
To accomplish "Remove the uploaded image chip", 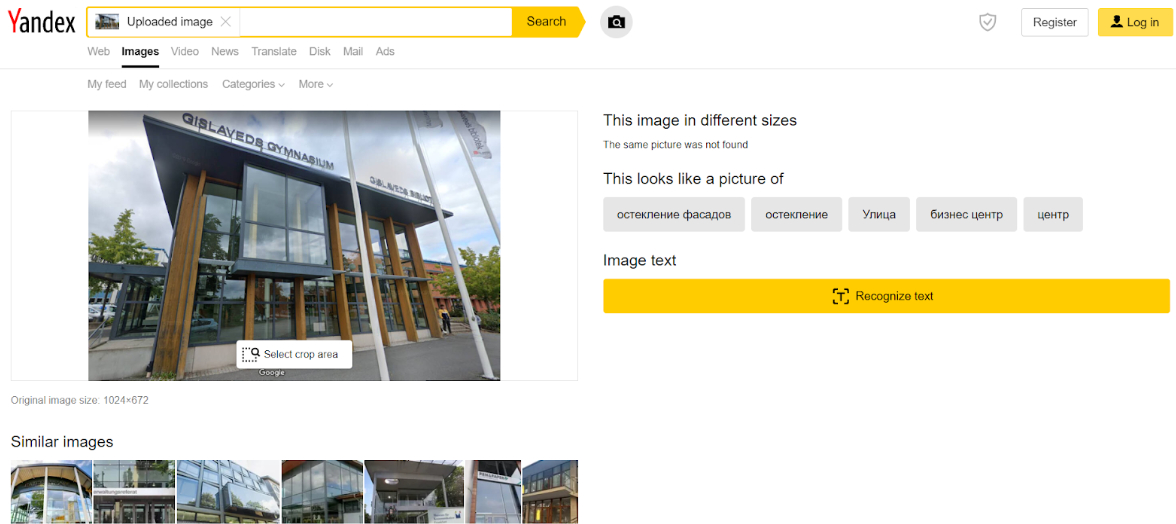I will point(226,22).
